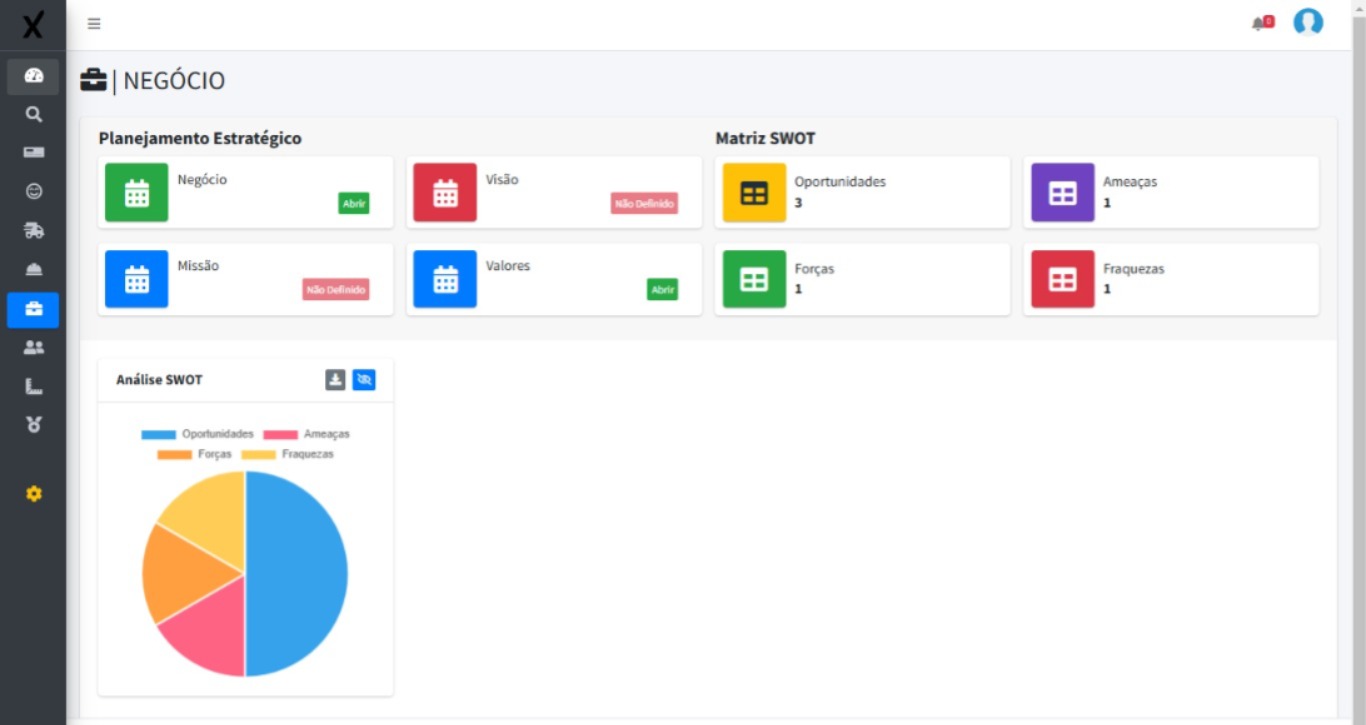Select the truck icon in the sidebar
Viewport: 1366px width, 725px height.
[33, 229]
